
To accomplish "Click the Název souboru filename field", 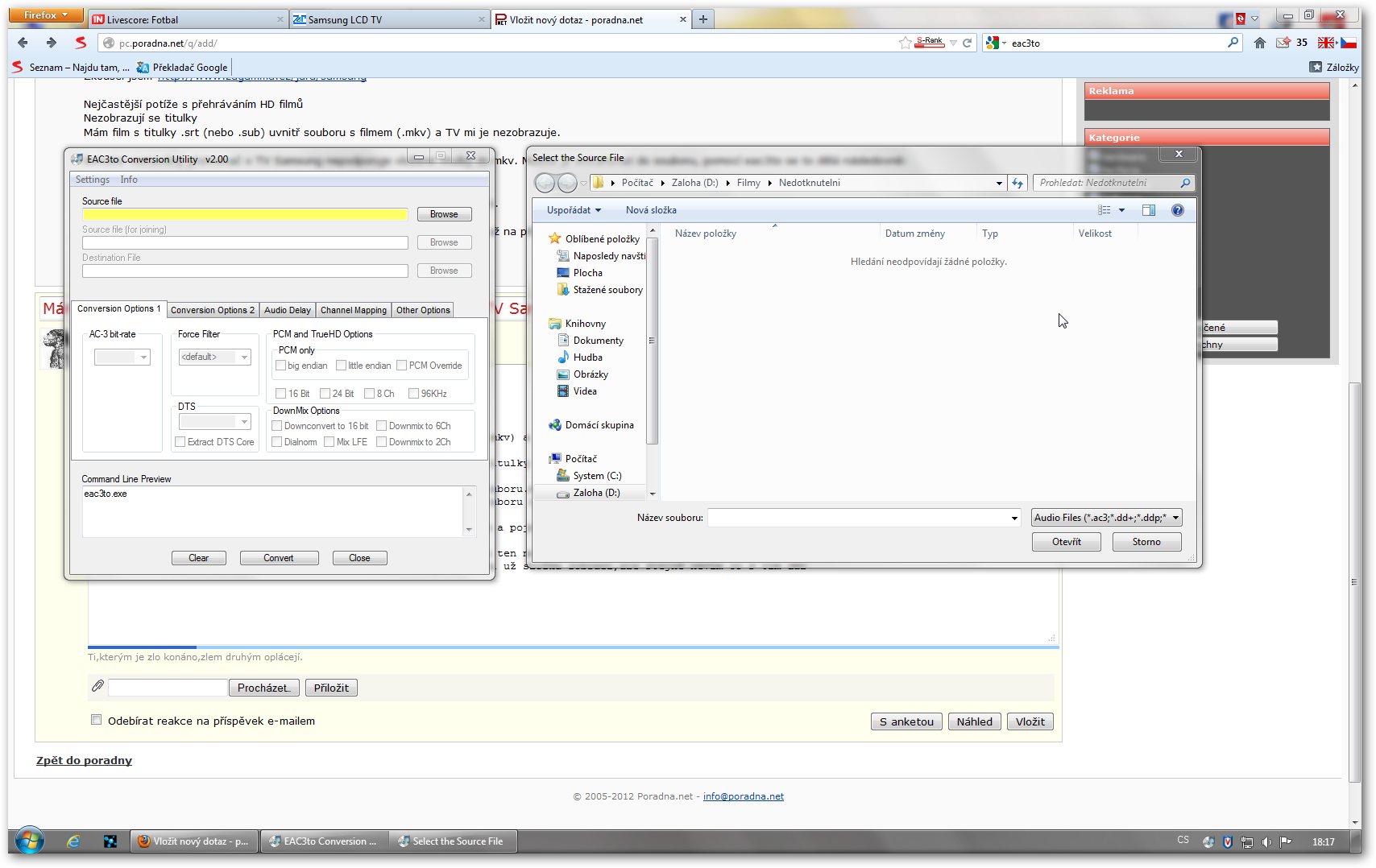I will pyautogui.click(x=858, y=518).
